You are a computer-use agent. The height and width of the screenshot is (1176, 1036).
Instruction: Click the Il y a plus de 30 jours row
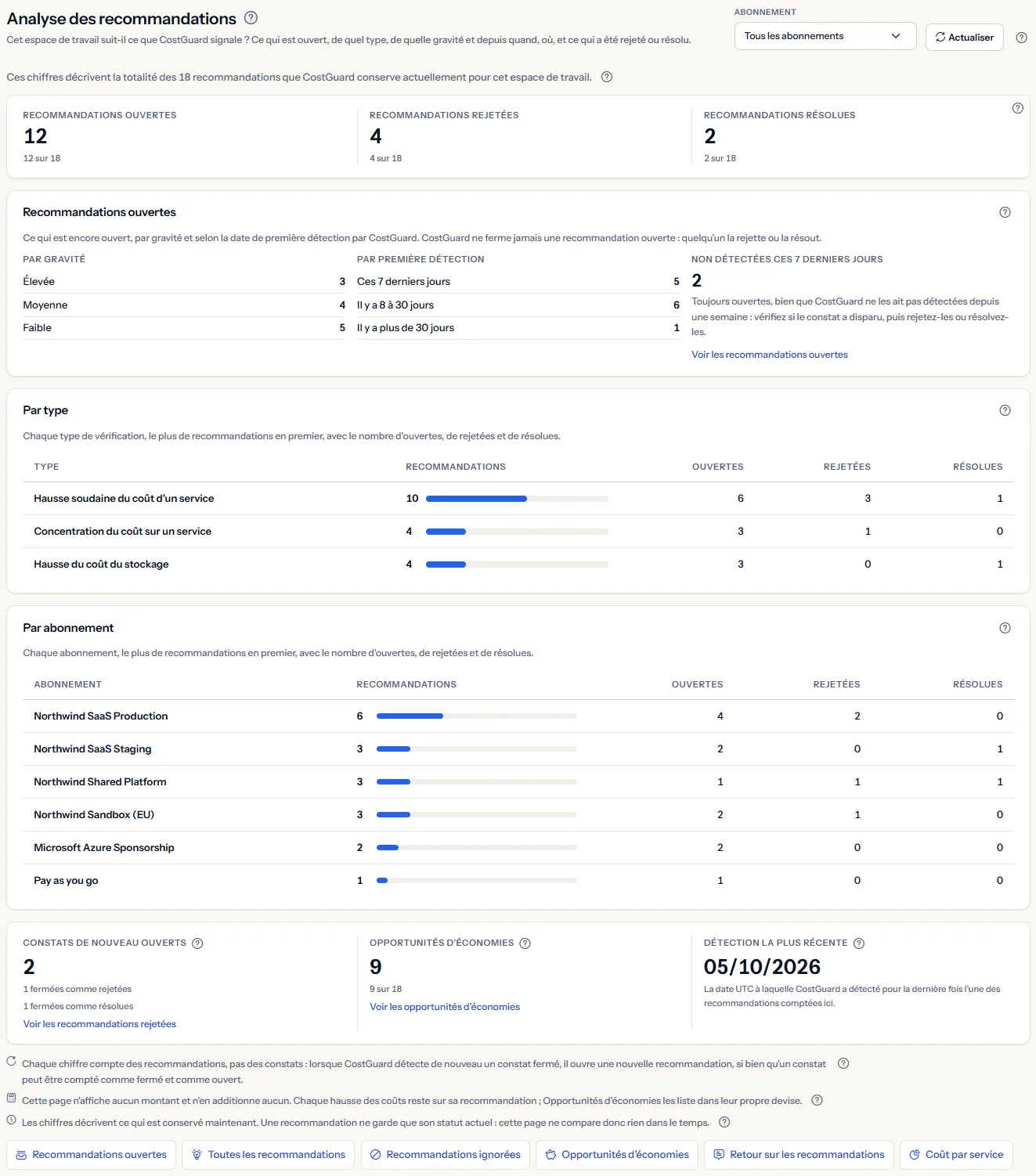[518, 328]
